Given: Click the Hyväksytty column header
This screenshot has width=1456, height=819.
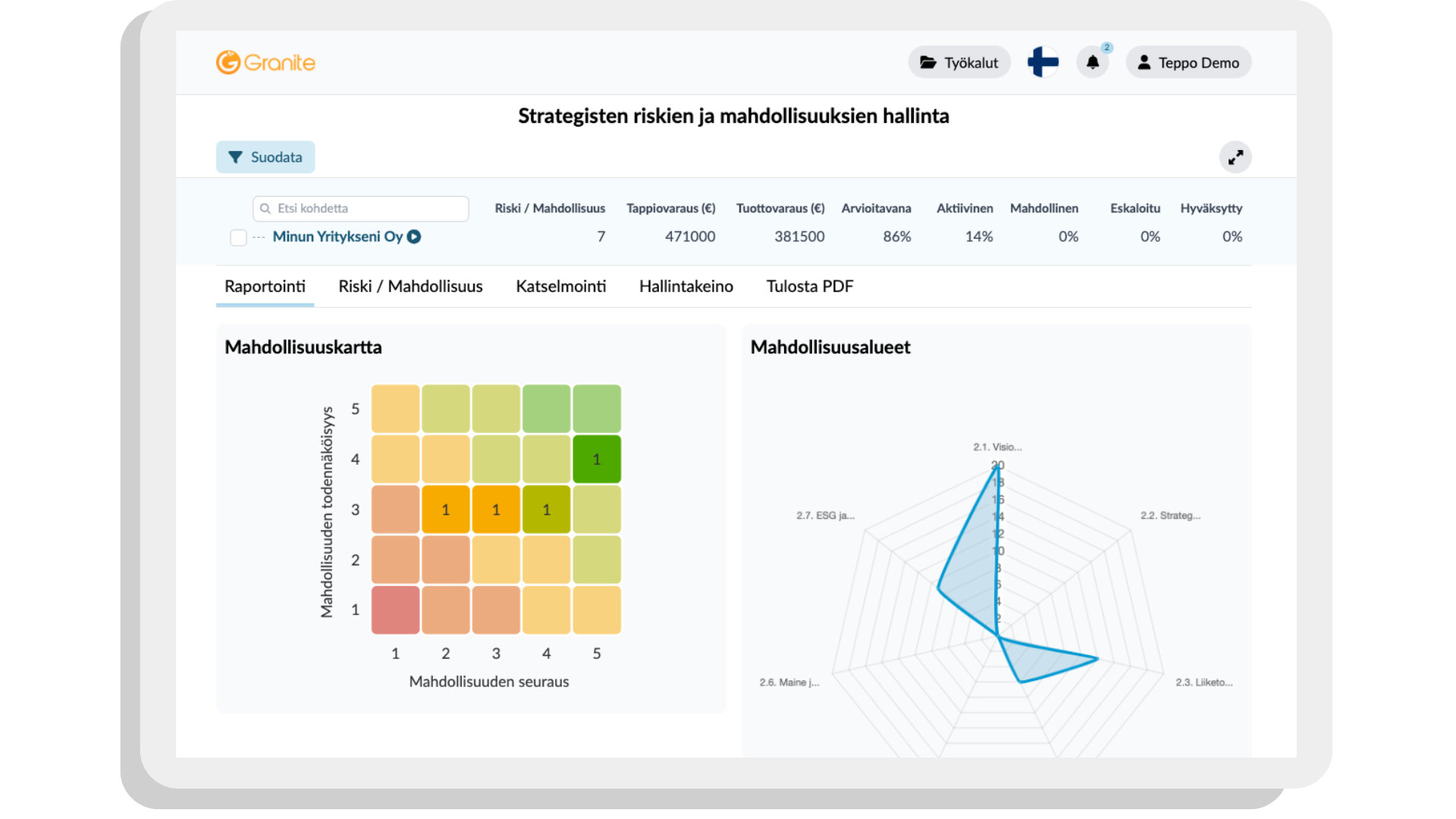Looking at the screenshot, I should click(1211, 209).
